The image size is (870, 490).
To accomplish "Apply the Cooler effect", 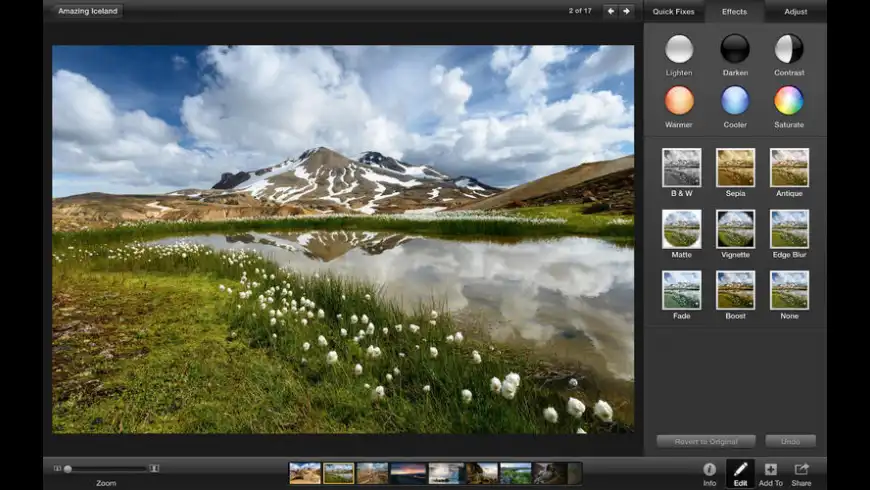I will coord(735,101).
